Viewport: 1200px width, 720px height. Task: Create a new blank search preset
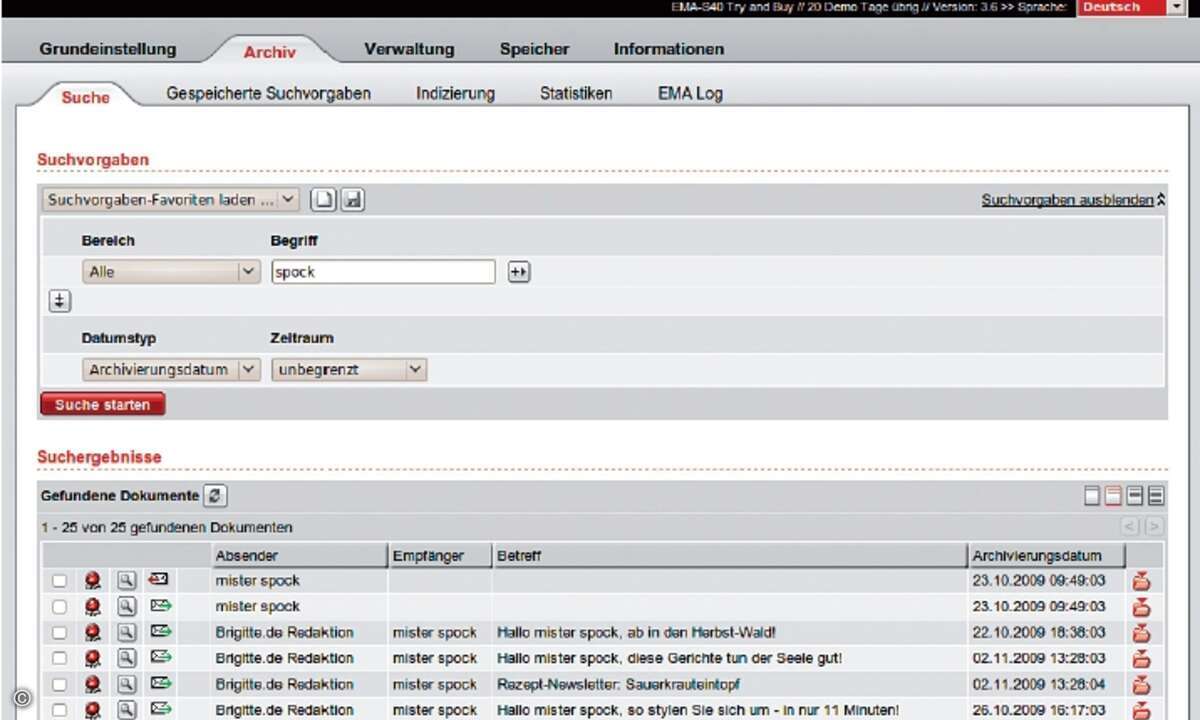coord(322,200)
